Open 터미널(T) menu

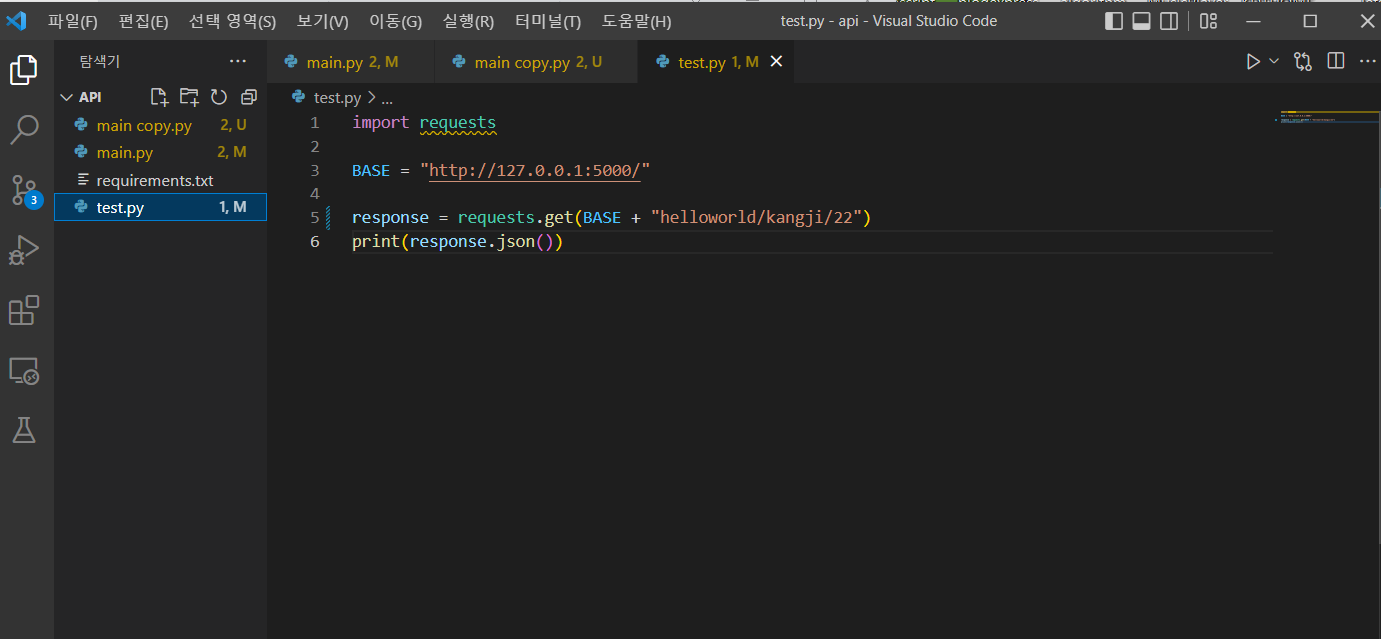tap(548, 21)
